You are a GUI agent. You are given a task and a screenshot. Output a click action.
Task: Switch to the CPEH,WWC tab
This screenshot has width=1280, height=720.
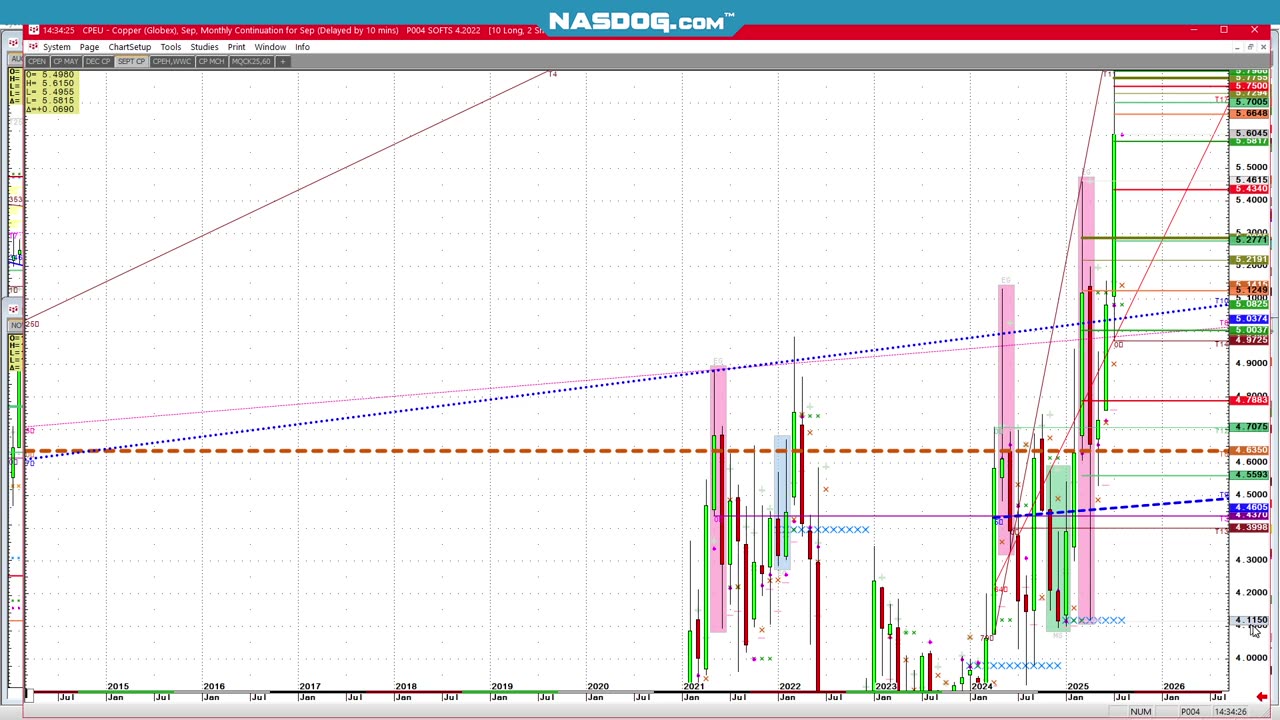click(172, 62)
